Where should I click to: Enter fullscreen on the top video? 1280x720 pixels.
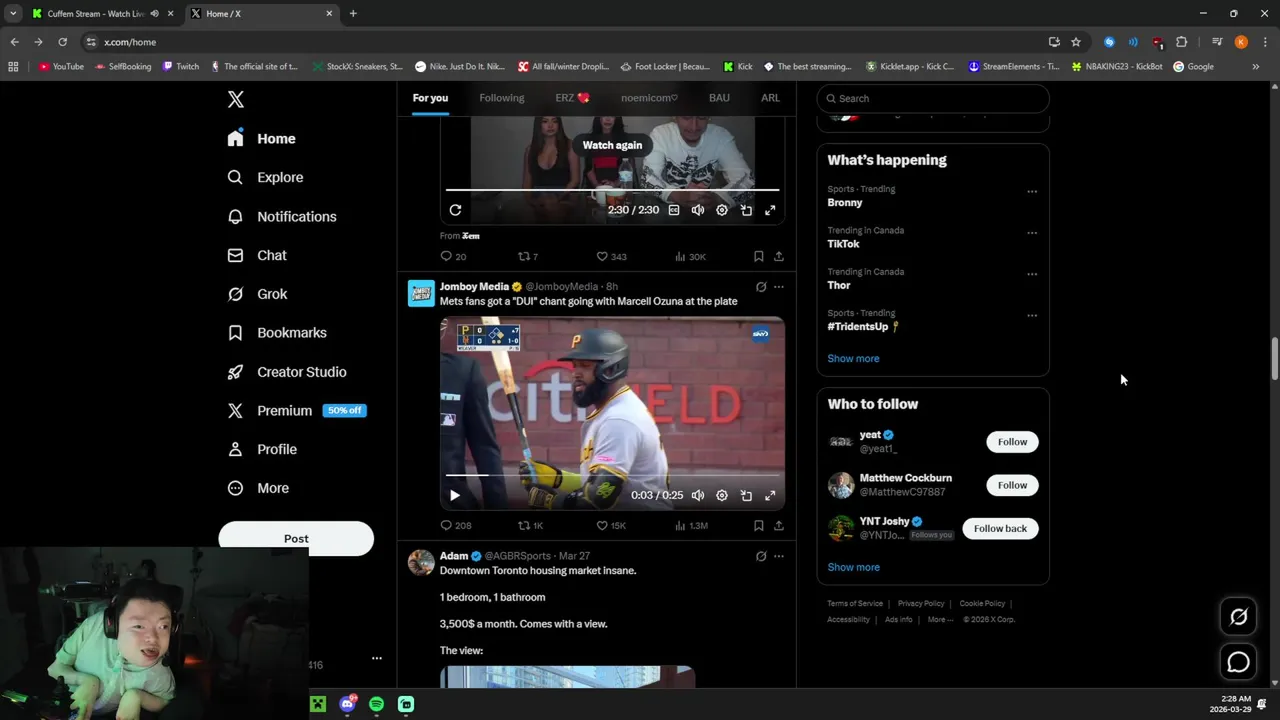pos(770,210)
